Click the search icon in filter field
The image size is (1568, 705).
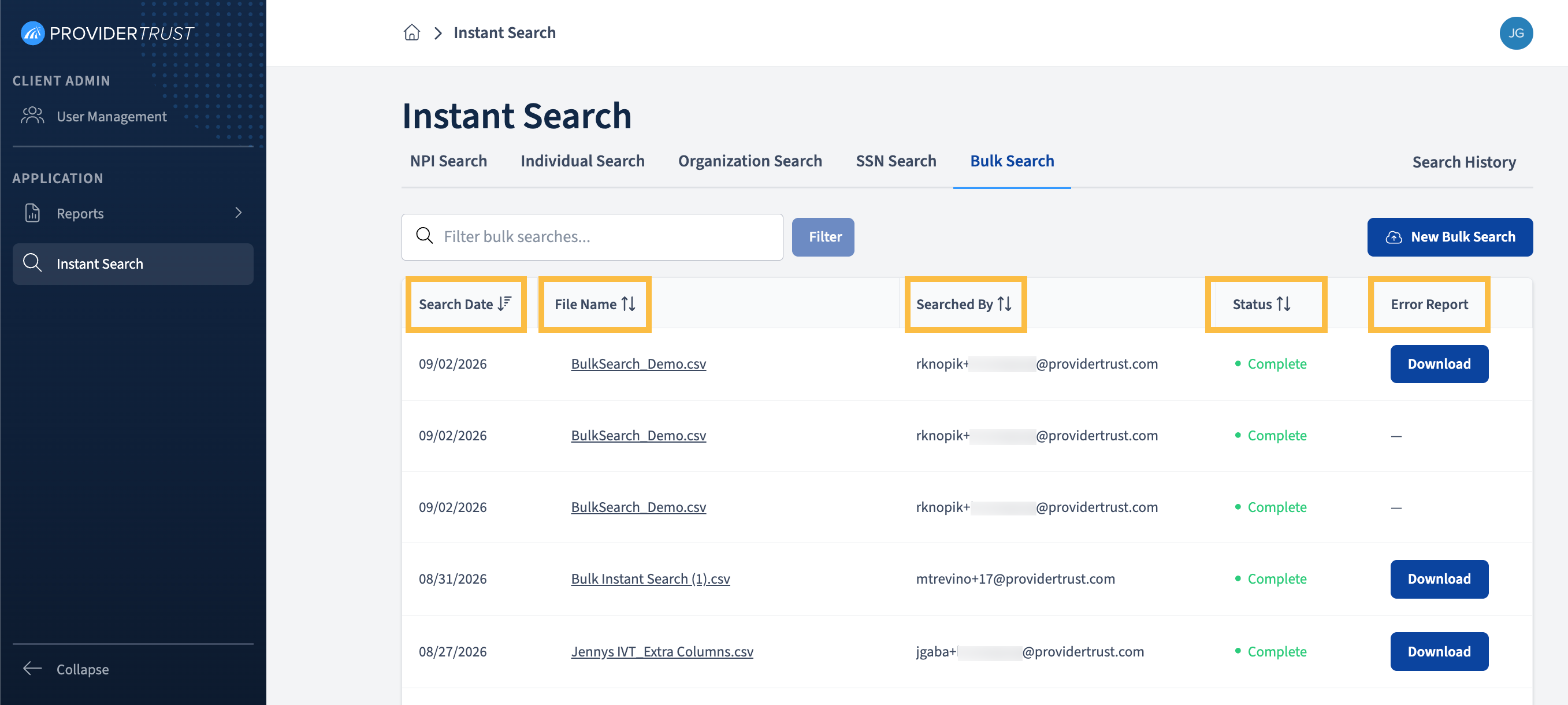[x=424, y=236]
